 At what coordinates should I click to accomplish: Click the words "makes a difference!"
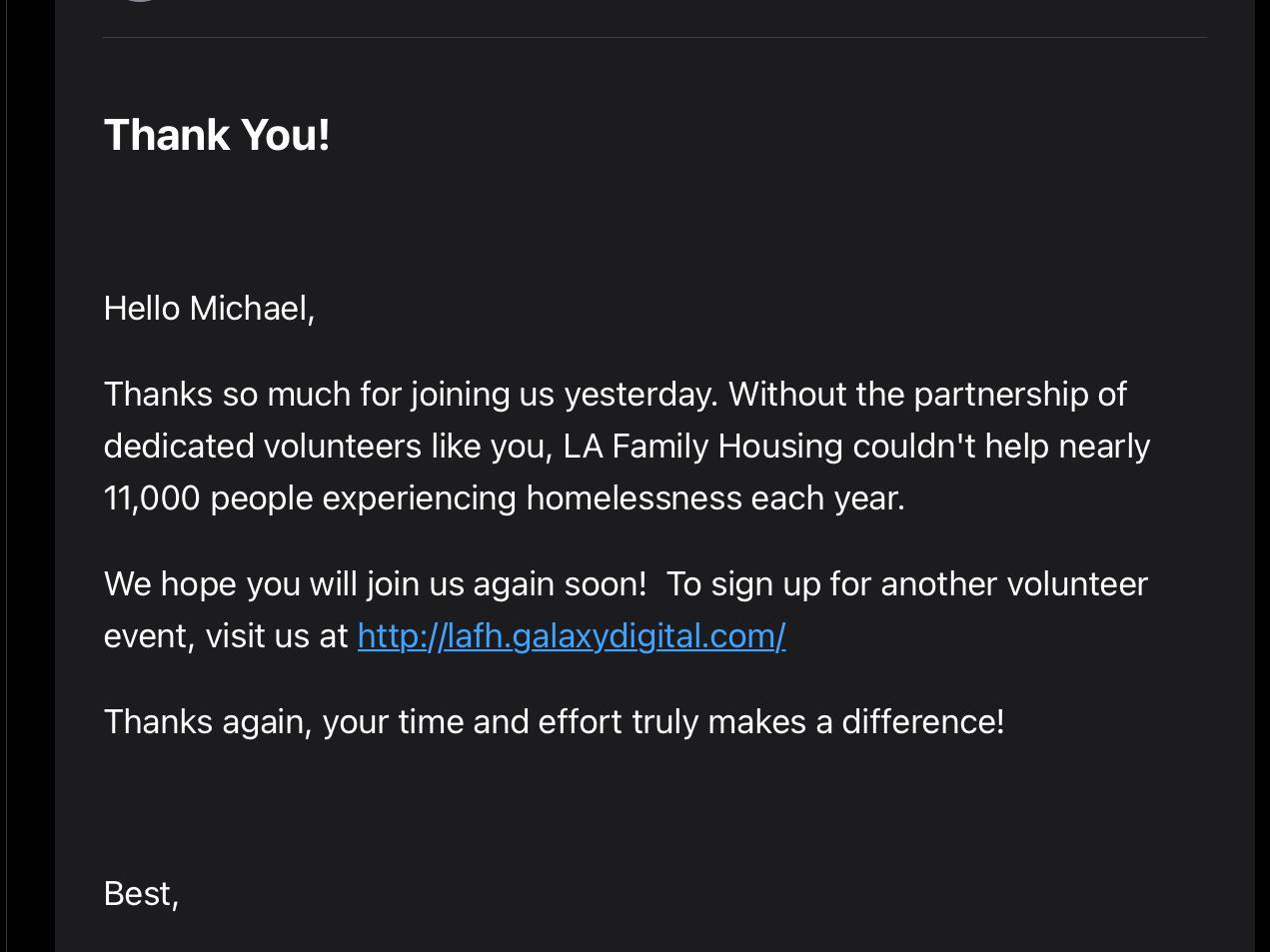pyautogui.click(x=856, y=722)
